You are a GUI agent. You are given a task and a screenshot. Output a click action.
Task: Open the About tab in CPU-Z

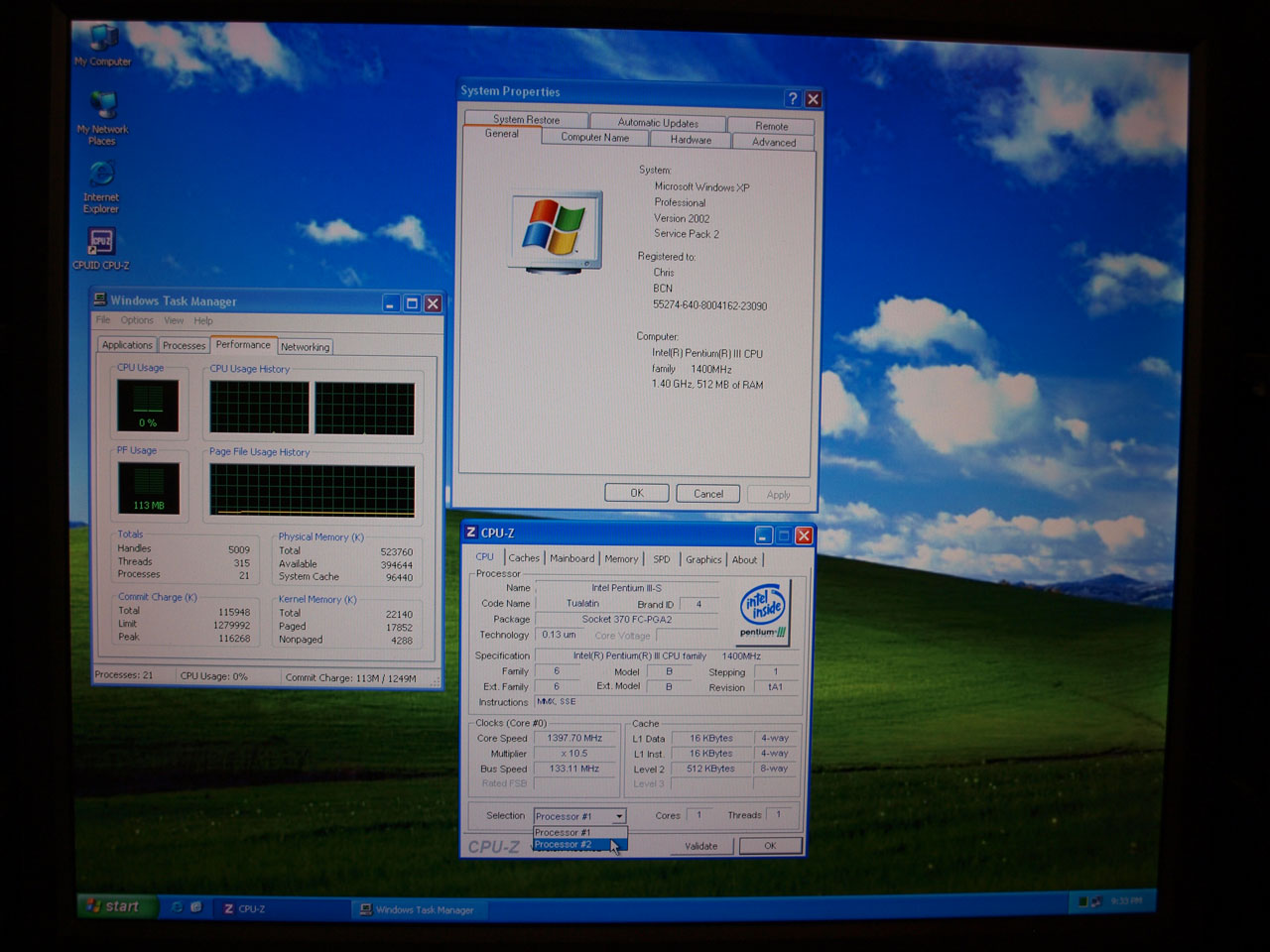pos(744,560)
